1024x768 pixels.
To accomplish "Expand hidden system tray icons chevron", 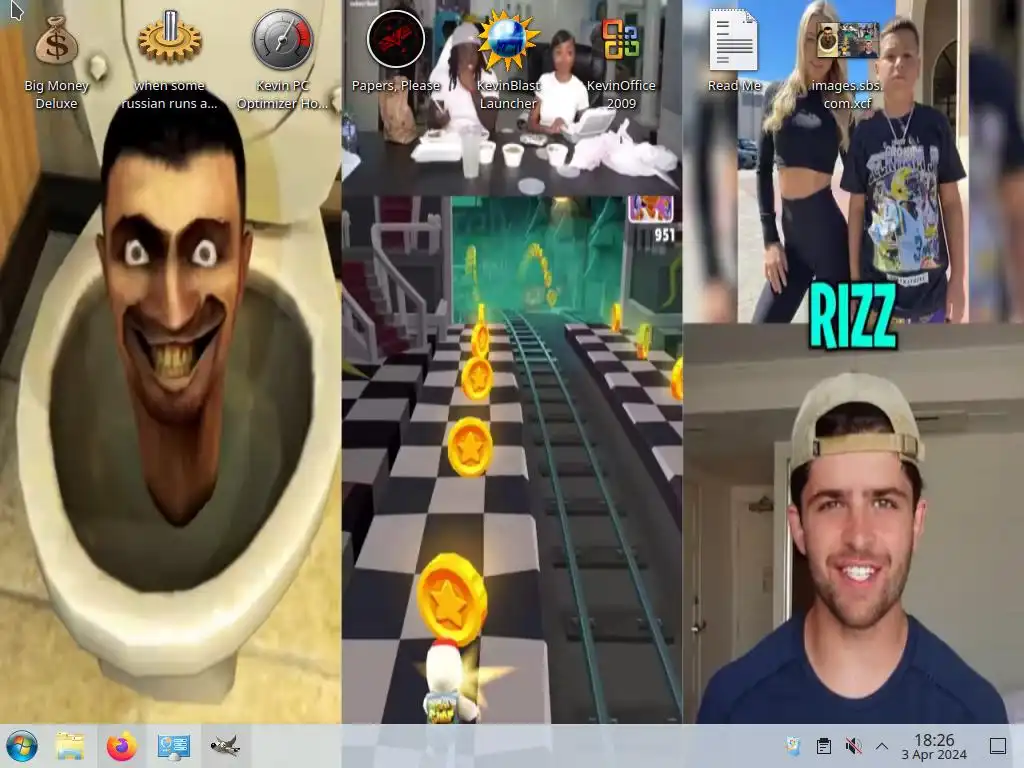I will [x=882, y=746].
